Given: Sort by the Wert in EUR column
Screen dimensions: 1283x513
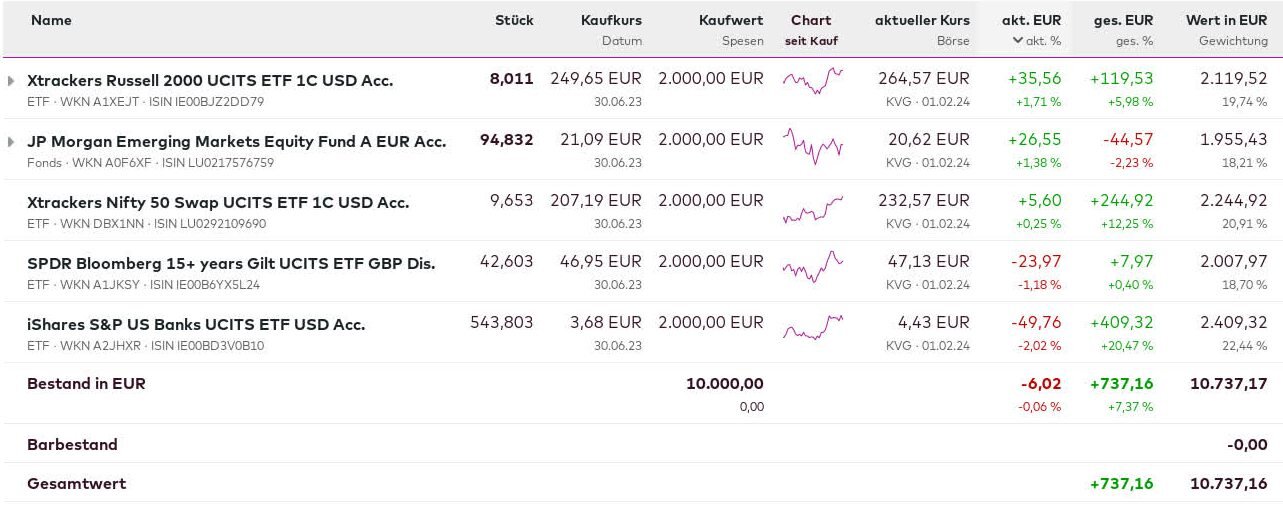Looking at the screenshot, I should point(1226,20).
